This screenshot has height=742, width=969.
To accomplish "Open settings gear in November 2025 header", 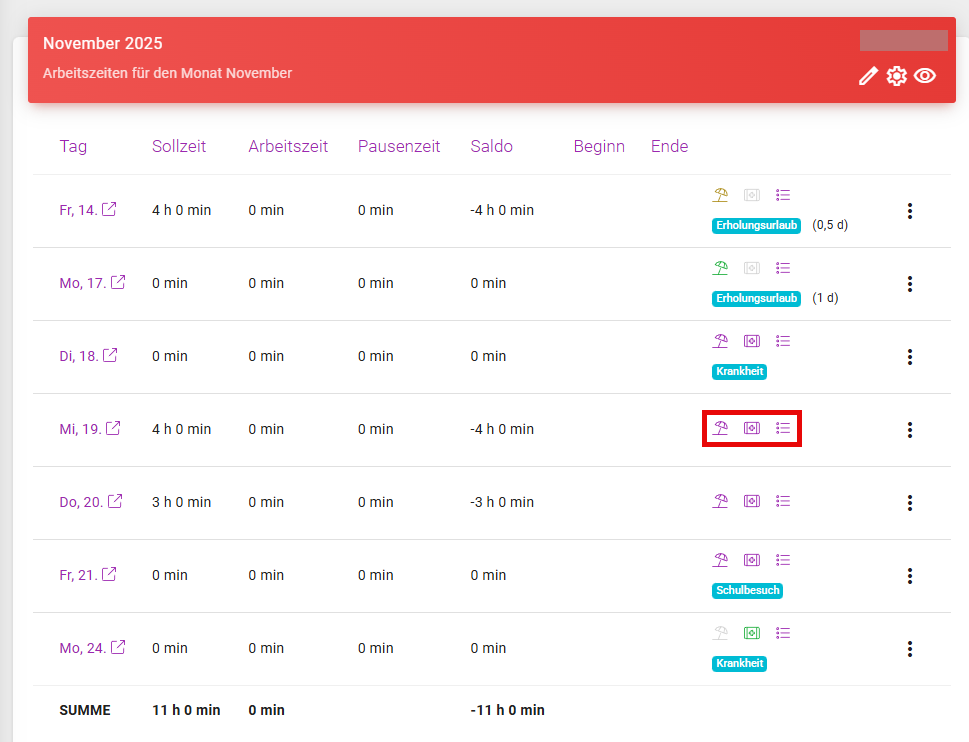I will (x=897, y=76).
